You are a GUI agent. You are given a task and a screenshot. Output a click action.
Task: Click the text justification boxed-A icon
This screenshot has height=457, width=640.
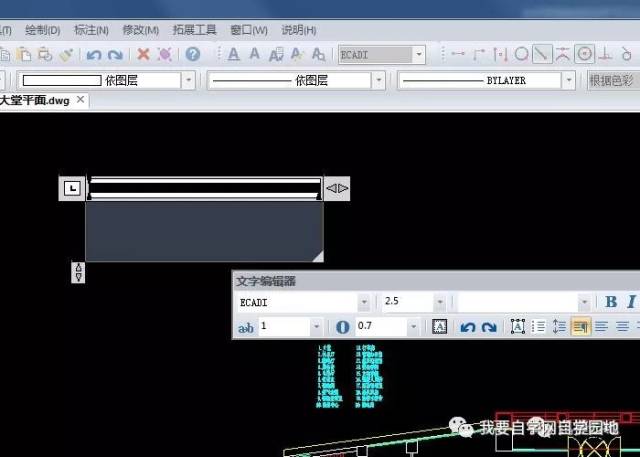[518, 326]
